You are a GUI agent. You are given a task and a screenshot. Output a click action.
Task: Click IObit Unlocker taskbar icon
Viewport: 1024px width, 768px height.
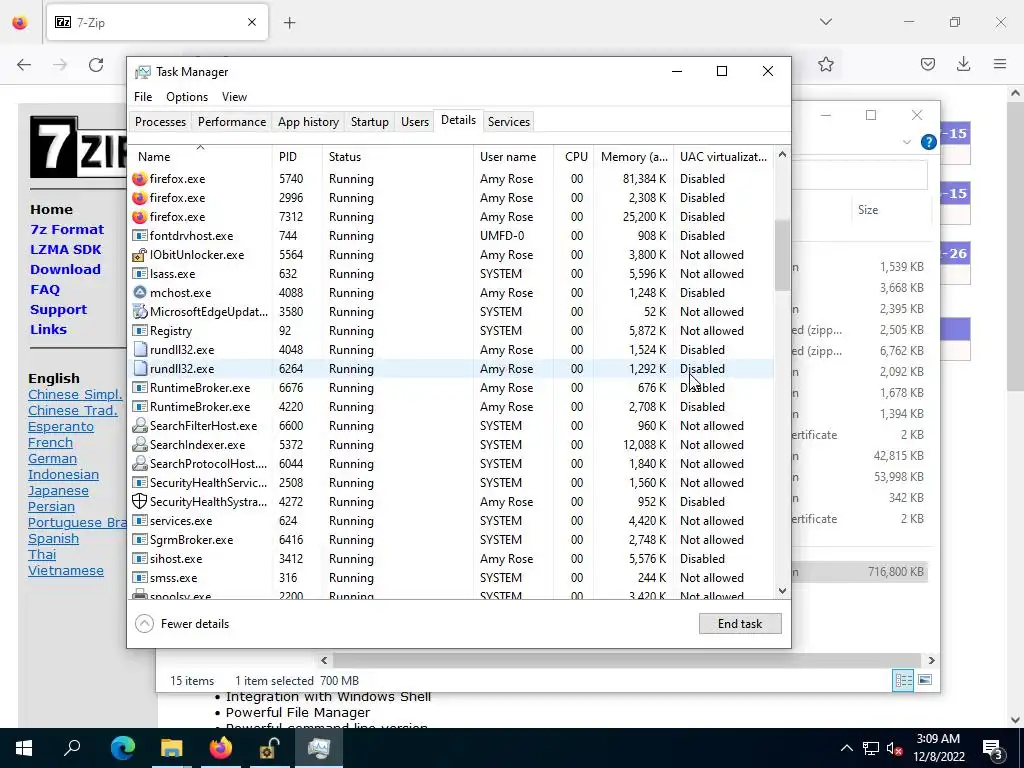coord(270,748)
